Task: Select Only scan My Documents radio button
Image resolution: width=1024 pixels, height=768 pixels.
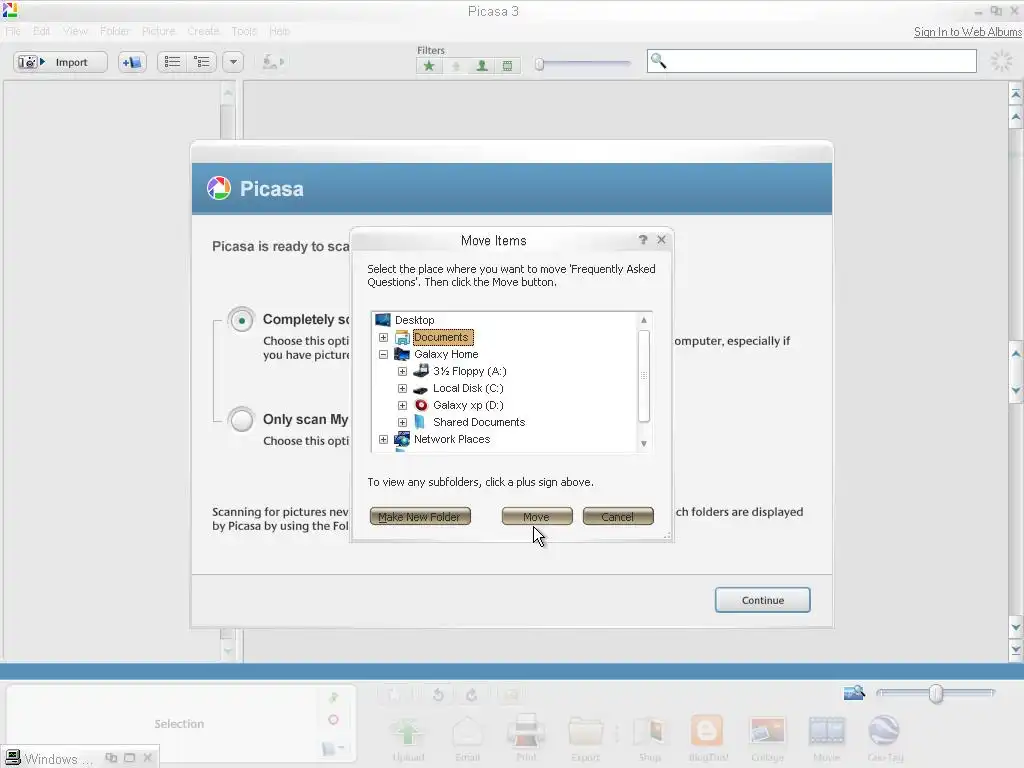Action: point(242,420)
